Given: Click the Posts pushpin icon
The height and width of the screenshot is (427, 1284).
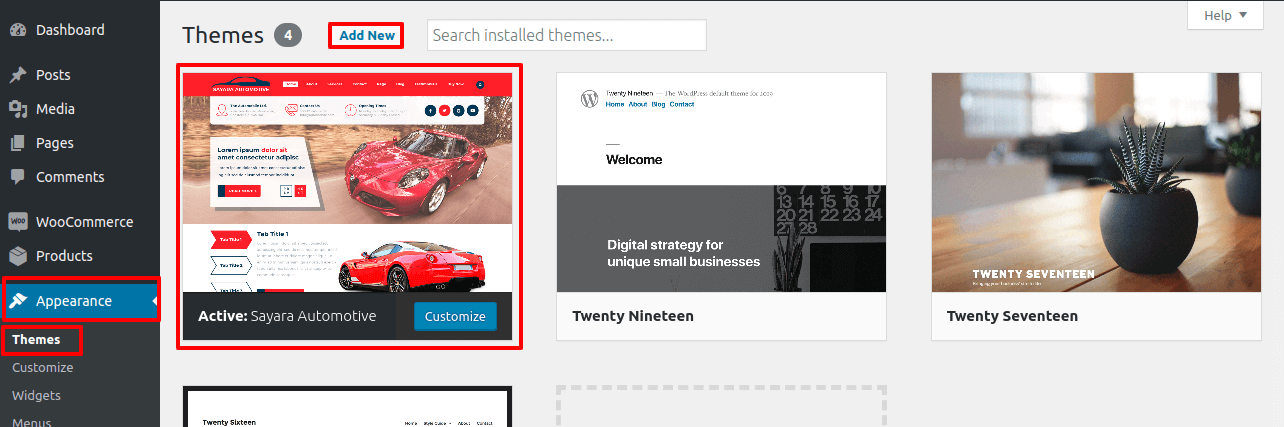Looking at the screenshot, I should point(17,75).
